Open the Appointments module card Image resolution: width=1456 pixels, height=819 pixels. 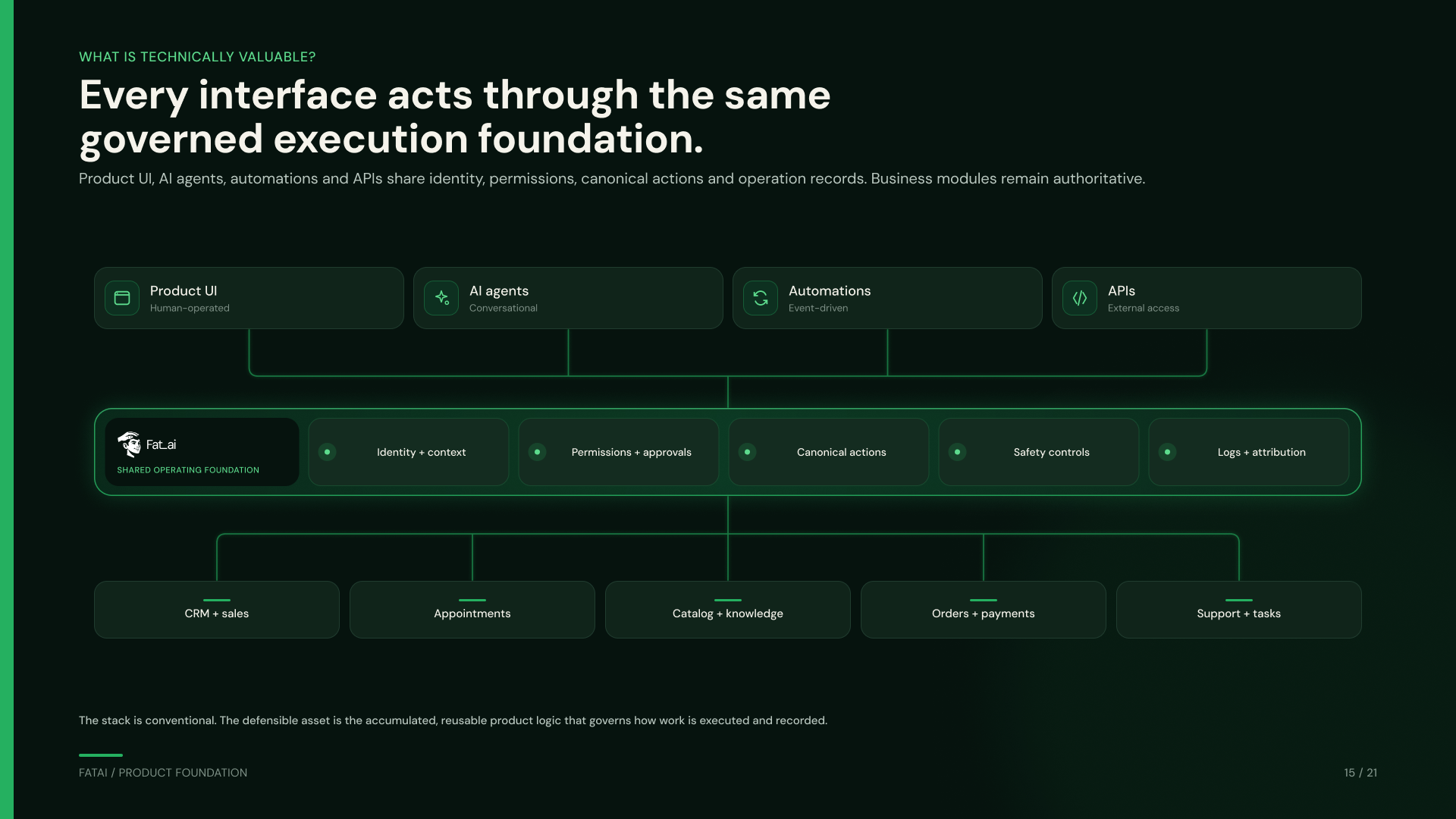tap(472, 610)
